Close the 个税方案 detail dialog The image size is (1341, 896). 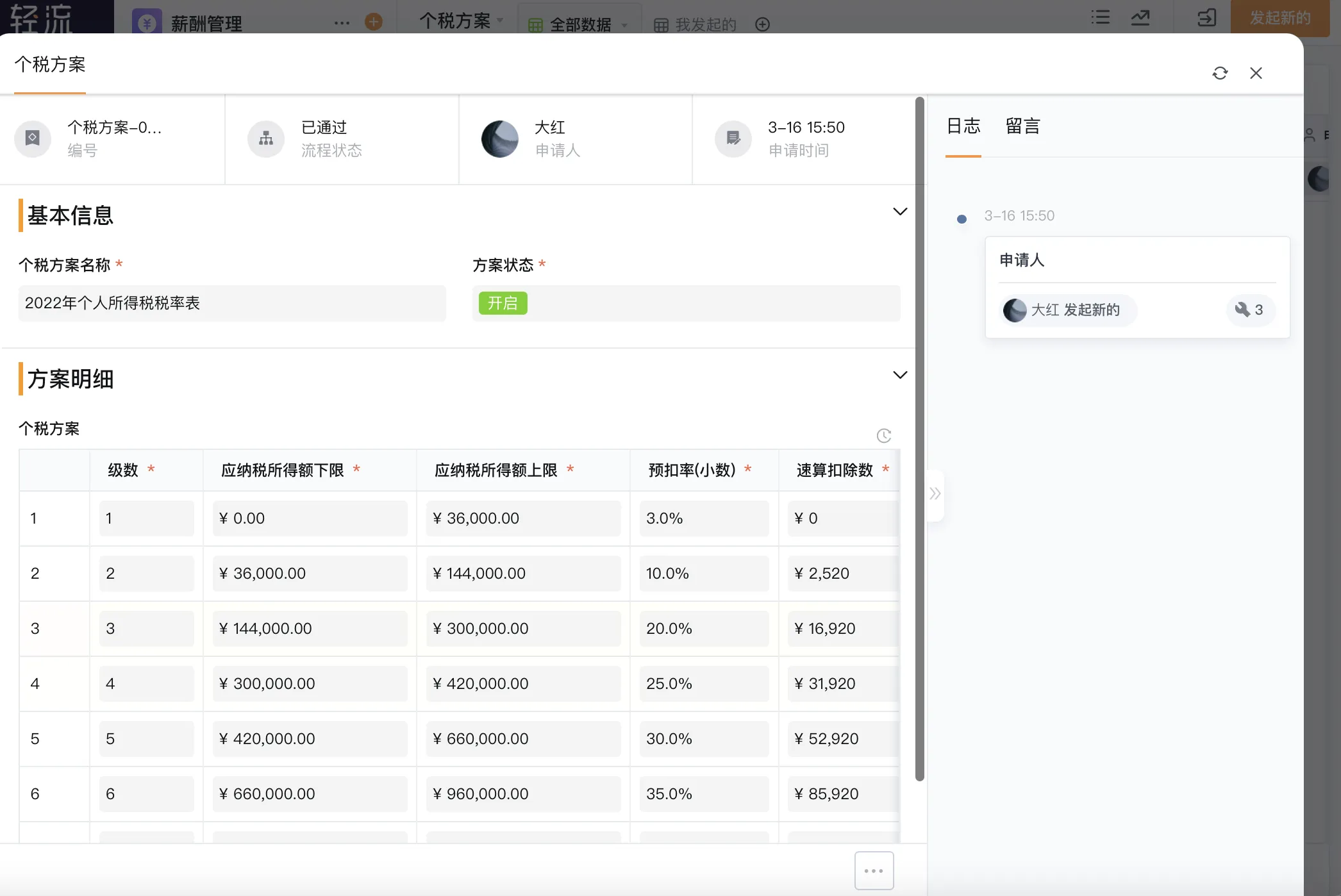pyautogui.click(x=1256, y=73)
